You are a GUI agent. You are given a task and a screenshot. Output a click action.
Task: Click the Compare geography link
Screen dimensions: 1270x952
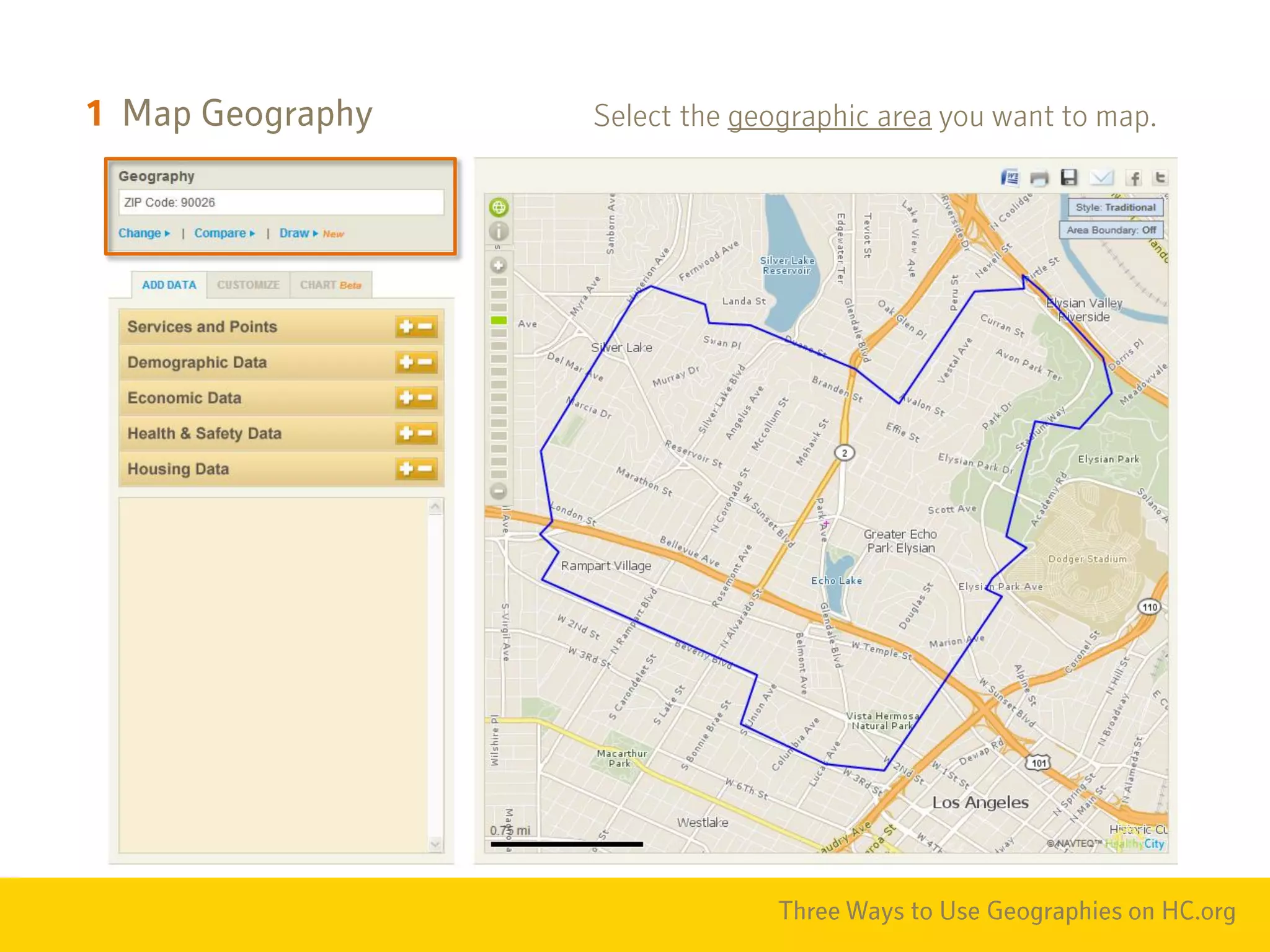pyautogui.click(x=224, y=233)
